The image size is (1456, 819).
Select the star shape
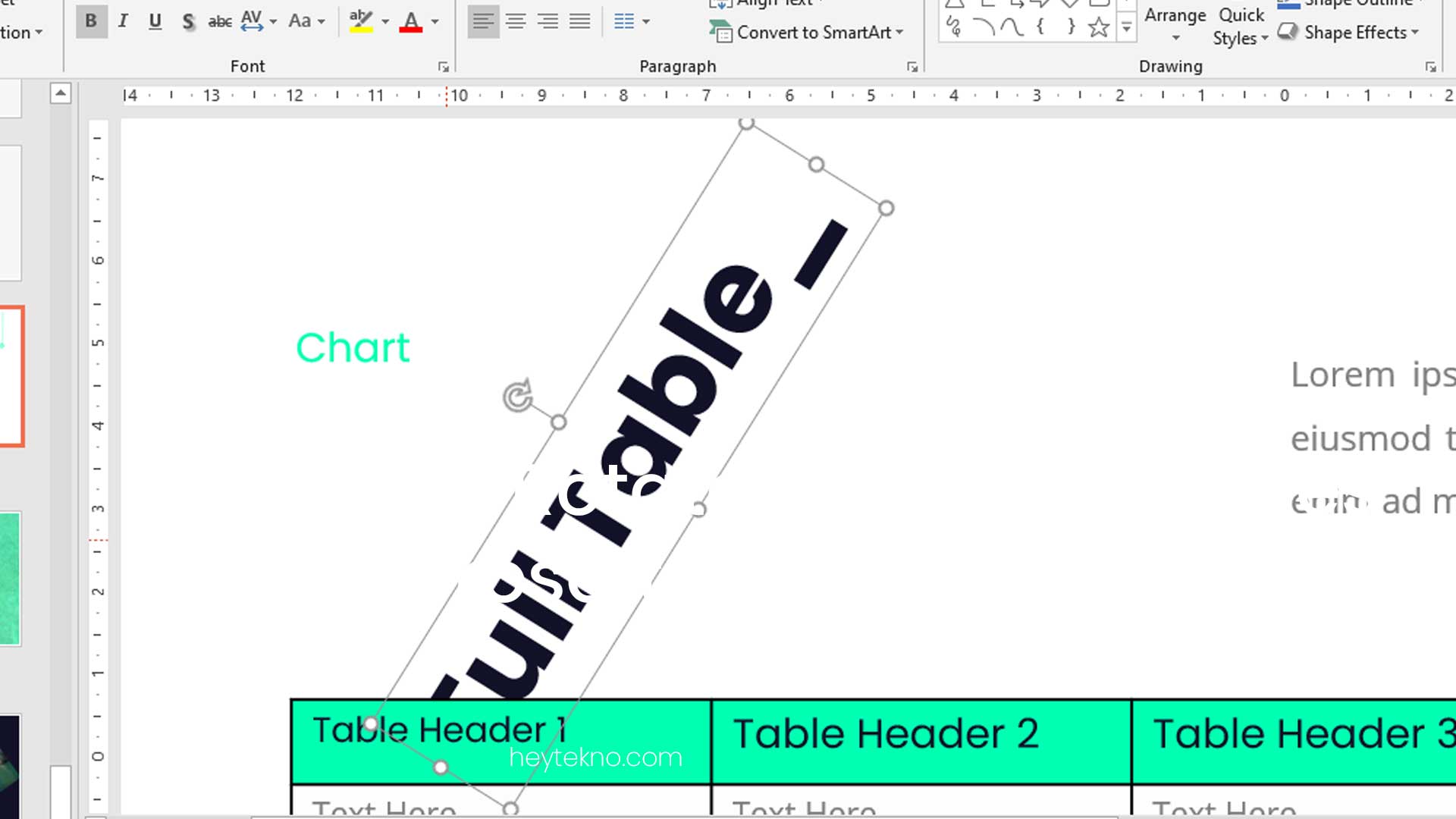[1098, 28]
